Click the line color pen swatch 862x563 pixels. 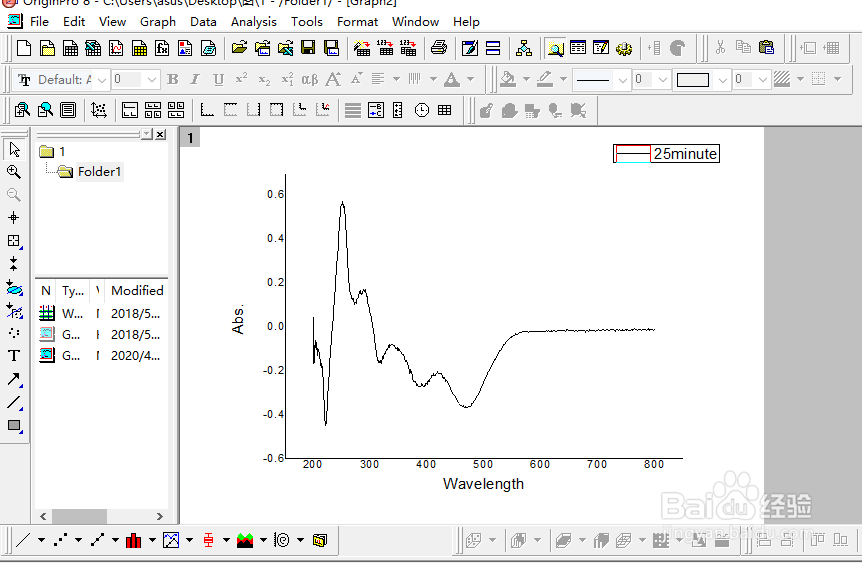545,80
